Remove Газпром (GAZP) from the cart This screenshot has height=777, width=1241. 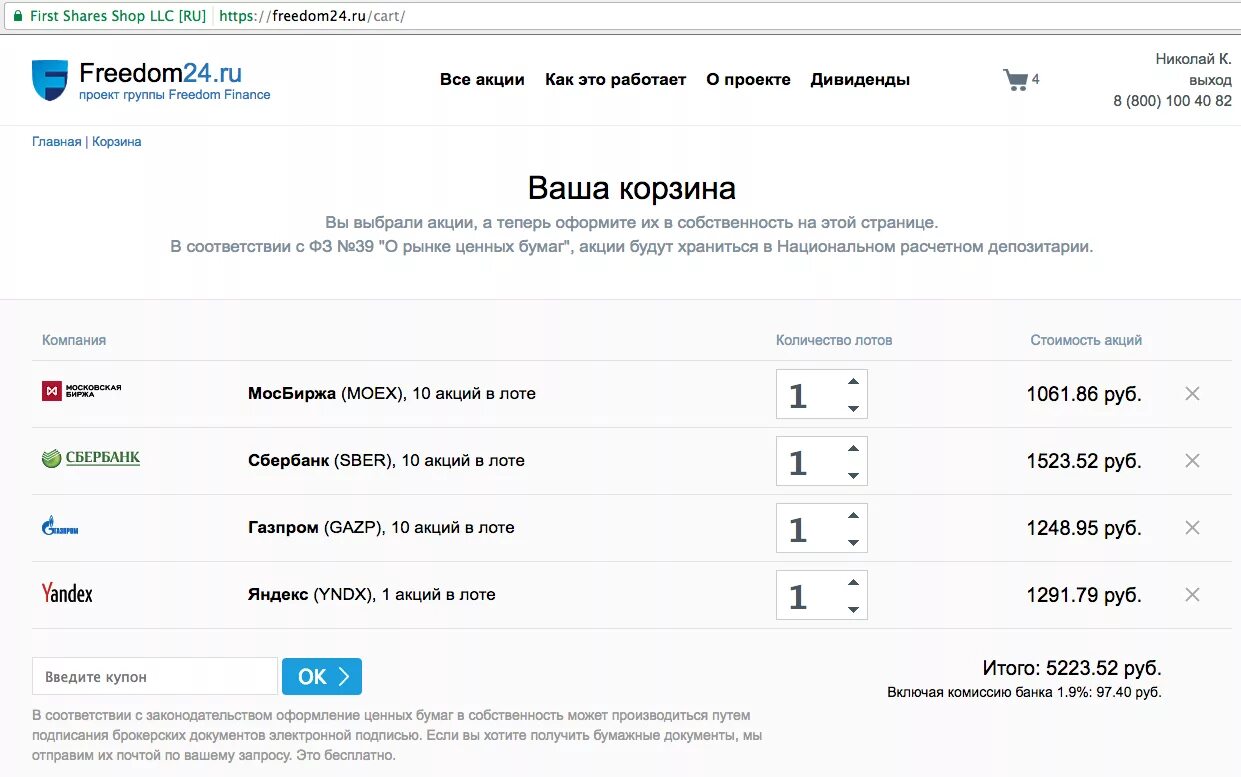[1192, 528]
